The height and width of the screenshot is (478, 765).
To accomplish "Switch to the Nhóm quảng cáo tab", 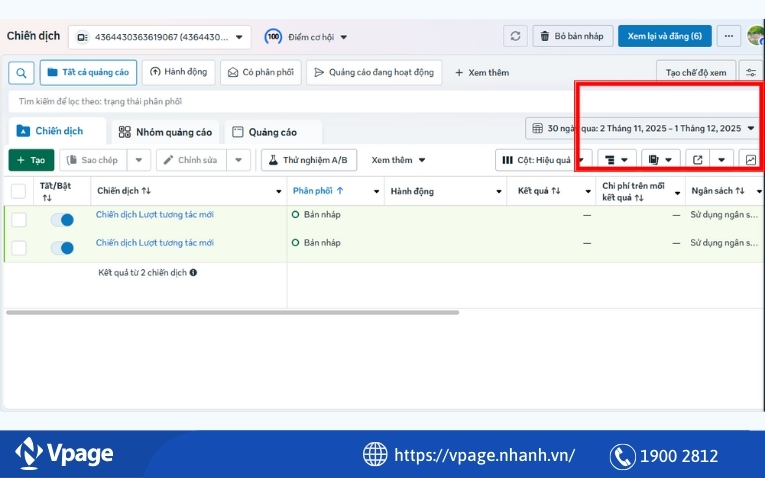I will (165, 132).
